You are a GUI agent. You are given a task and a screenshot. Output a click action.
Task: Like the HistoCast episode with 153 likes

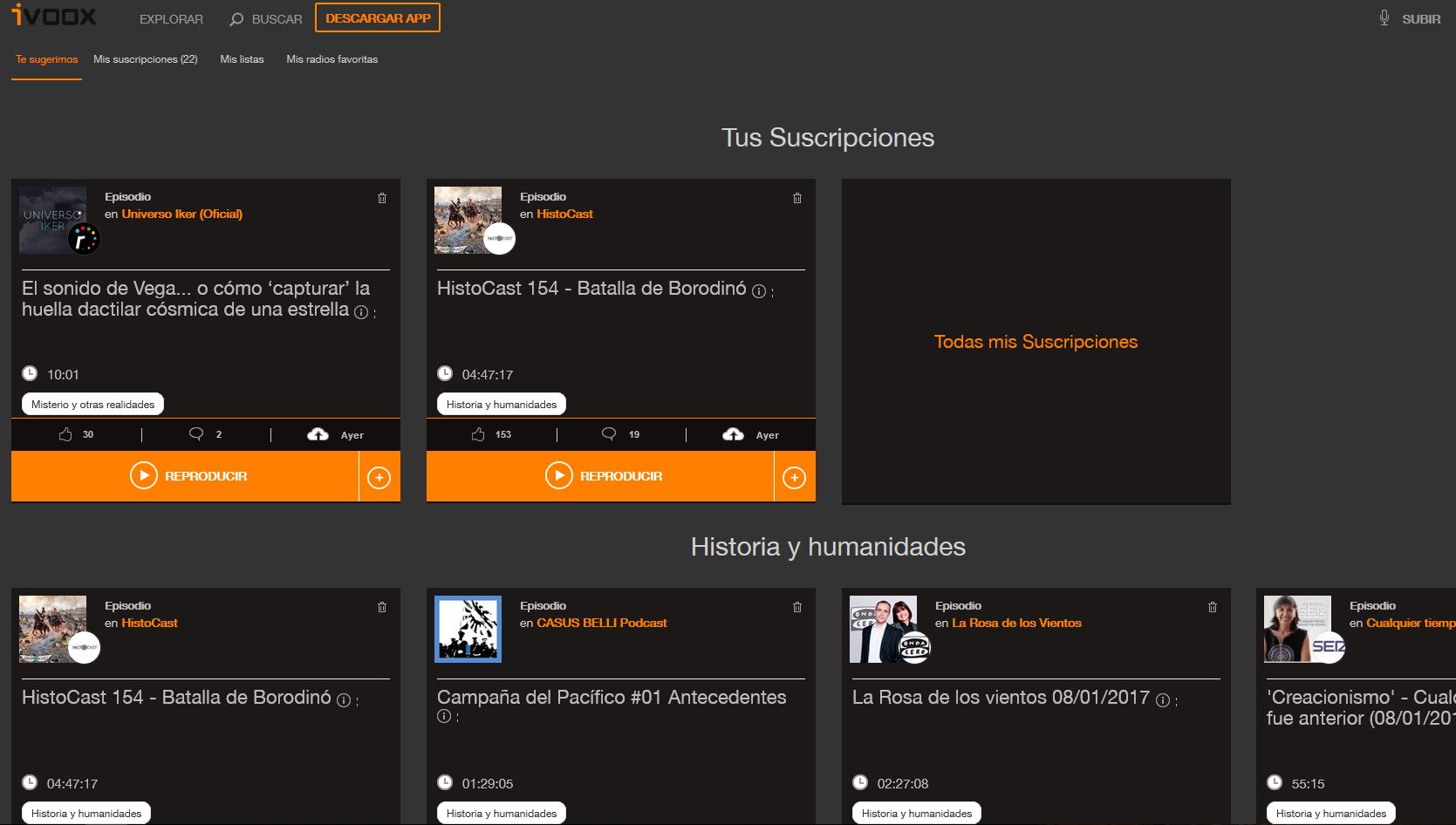[478, 434]
